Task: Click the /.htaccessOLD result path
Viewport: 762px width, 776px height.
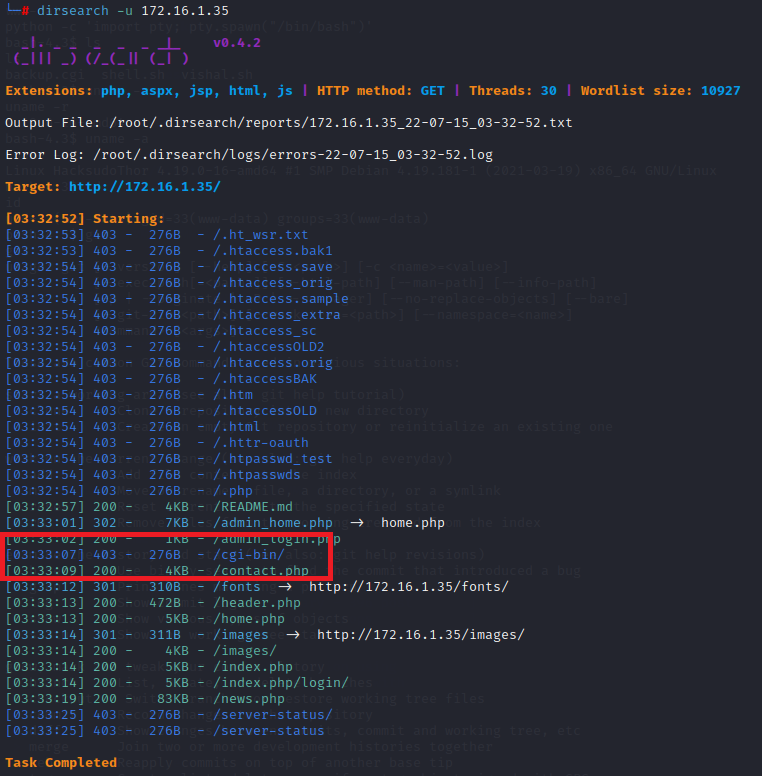Action: [x=265, y=411]
